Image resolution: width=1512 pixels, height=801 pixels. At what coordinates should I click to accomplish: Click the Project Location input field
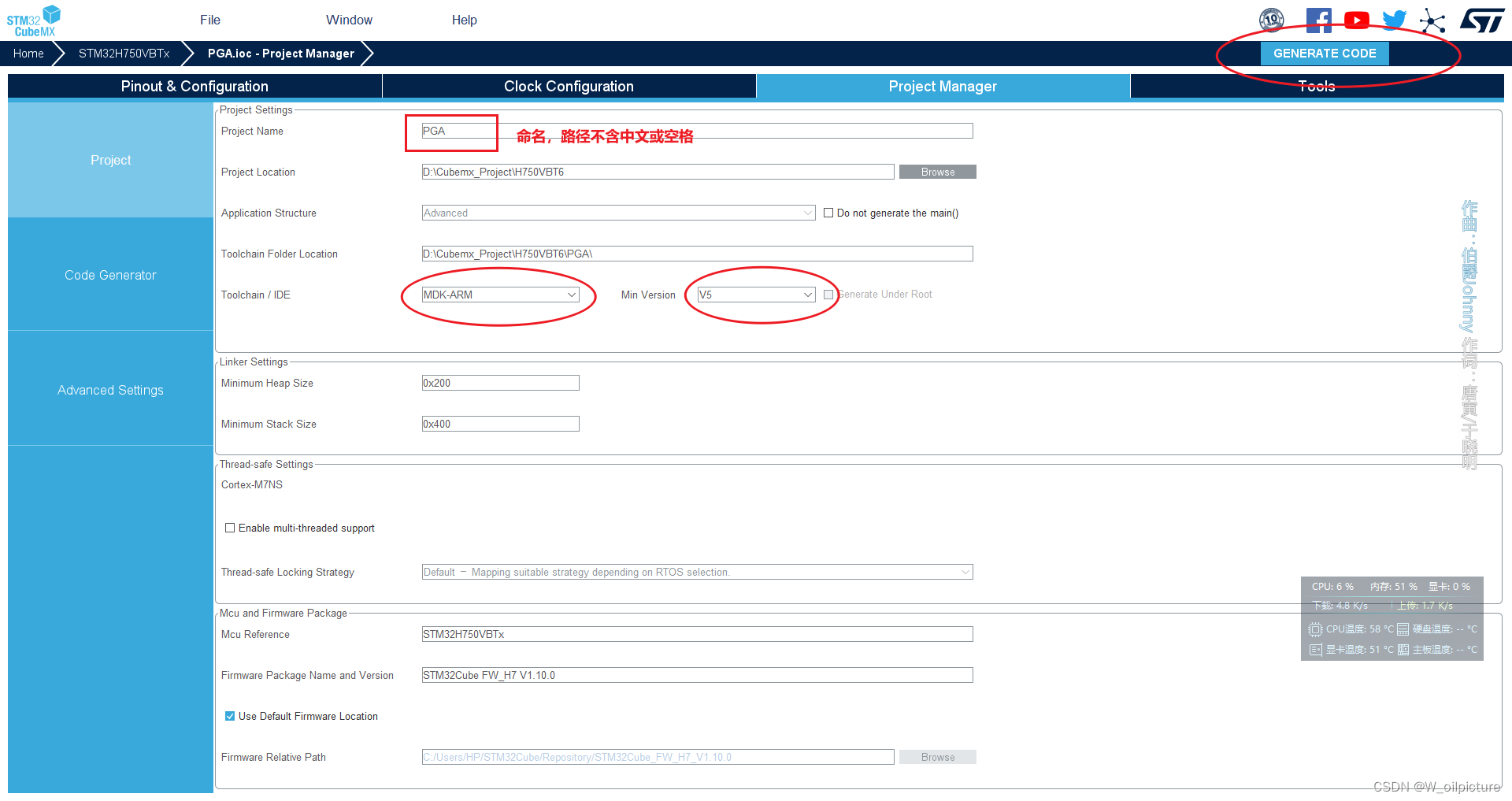pos(658,172)
